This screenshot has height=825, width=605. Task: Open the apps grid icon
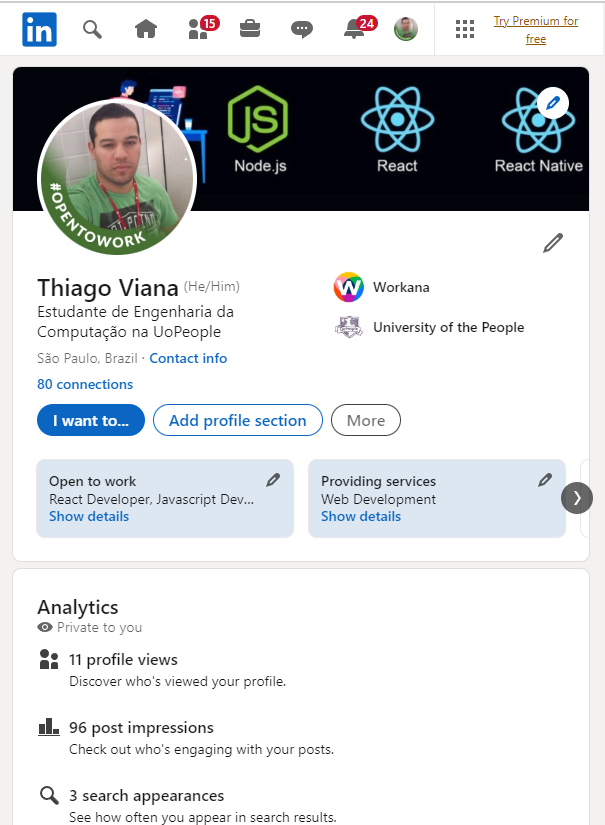tap(465, 29)
